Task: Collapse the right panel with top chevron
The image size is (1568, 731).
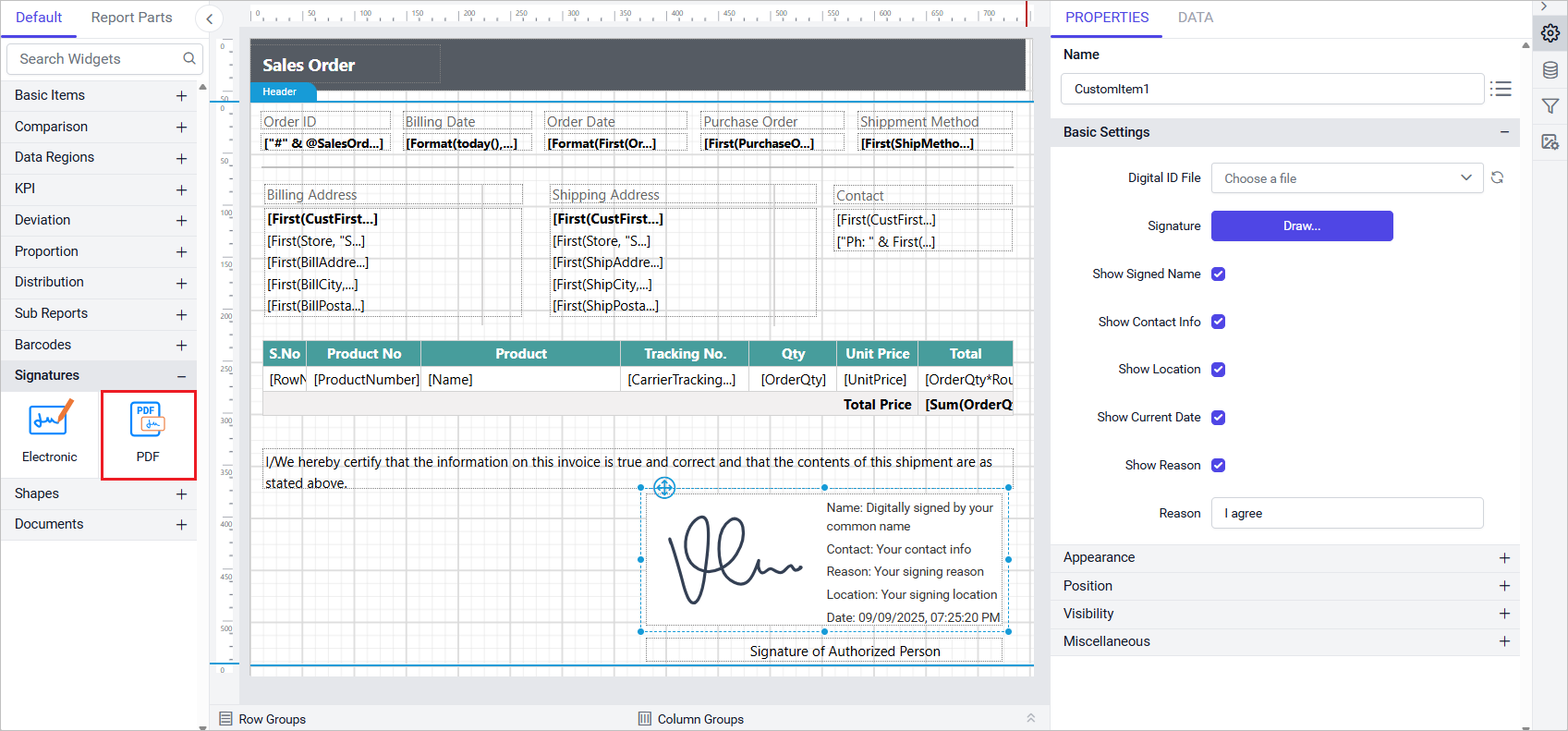Action: (x=1544, y=6)
